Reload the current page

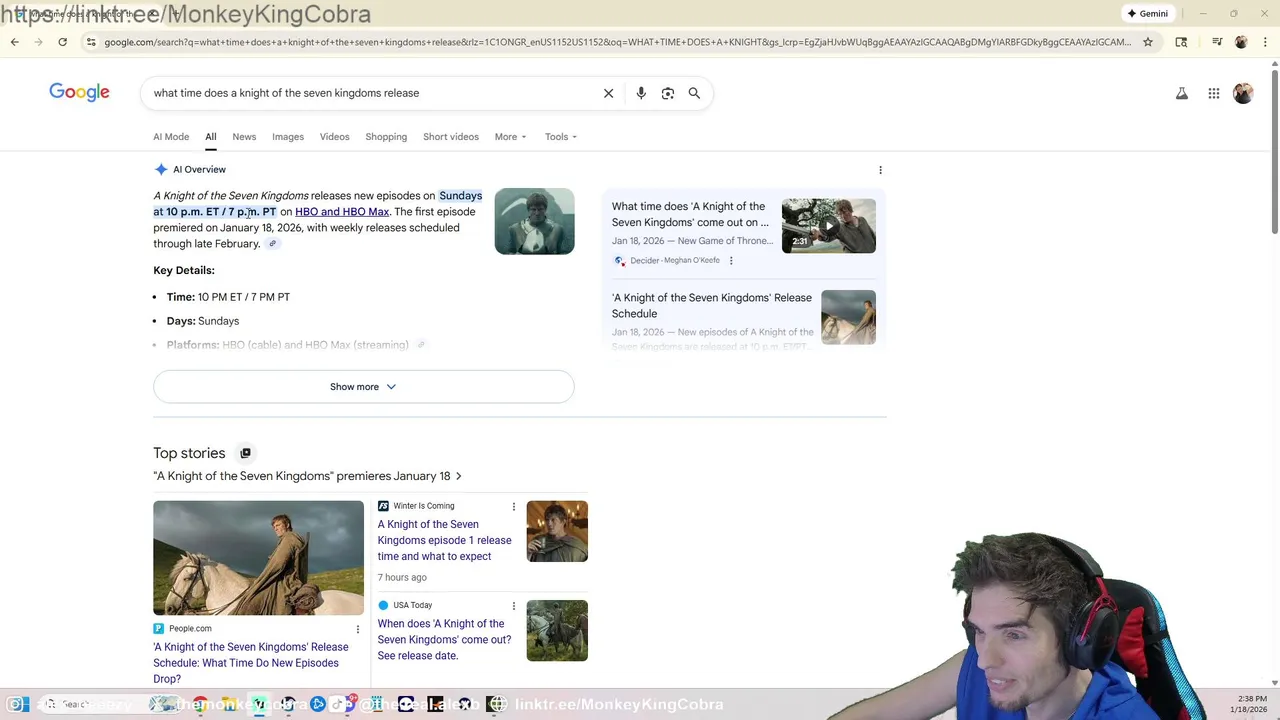click(62, 42)
